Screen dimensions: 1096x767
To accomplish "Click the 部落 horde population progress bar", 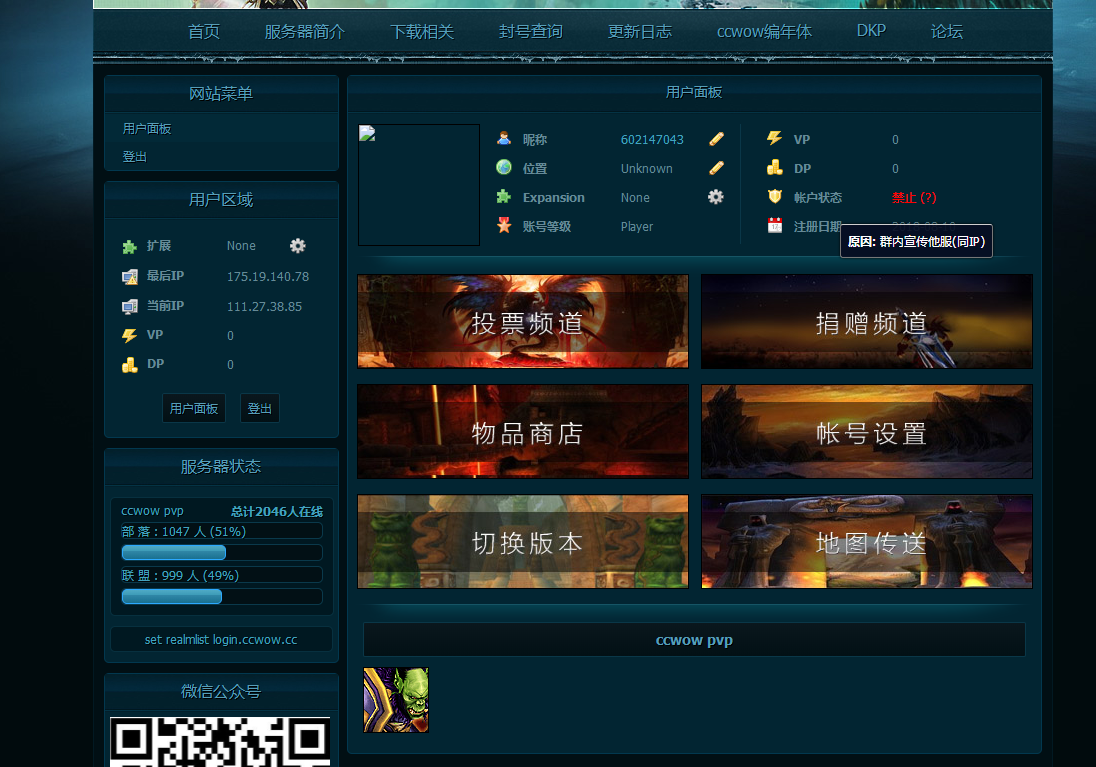I will point(221,552).
